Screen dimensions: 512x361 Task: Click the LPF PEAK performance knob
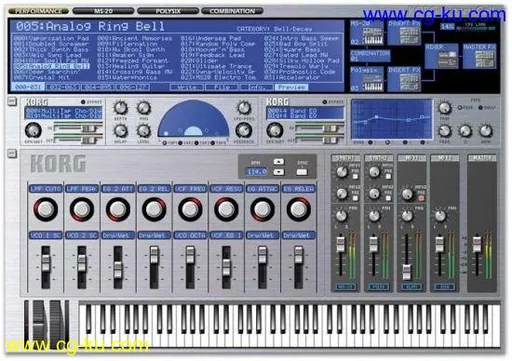(82, 209)
